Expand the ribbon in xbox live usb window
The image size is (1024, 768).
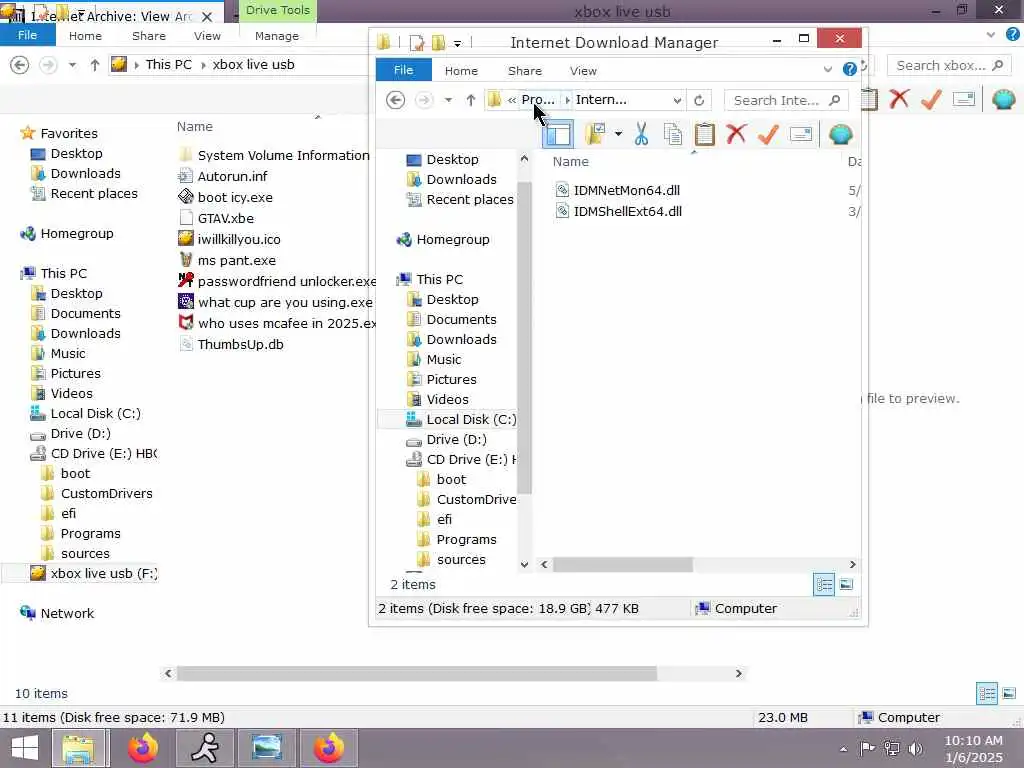[991, 35]
